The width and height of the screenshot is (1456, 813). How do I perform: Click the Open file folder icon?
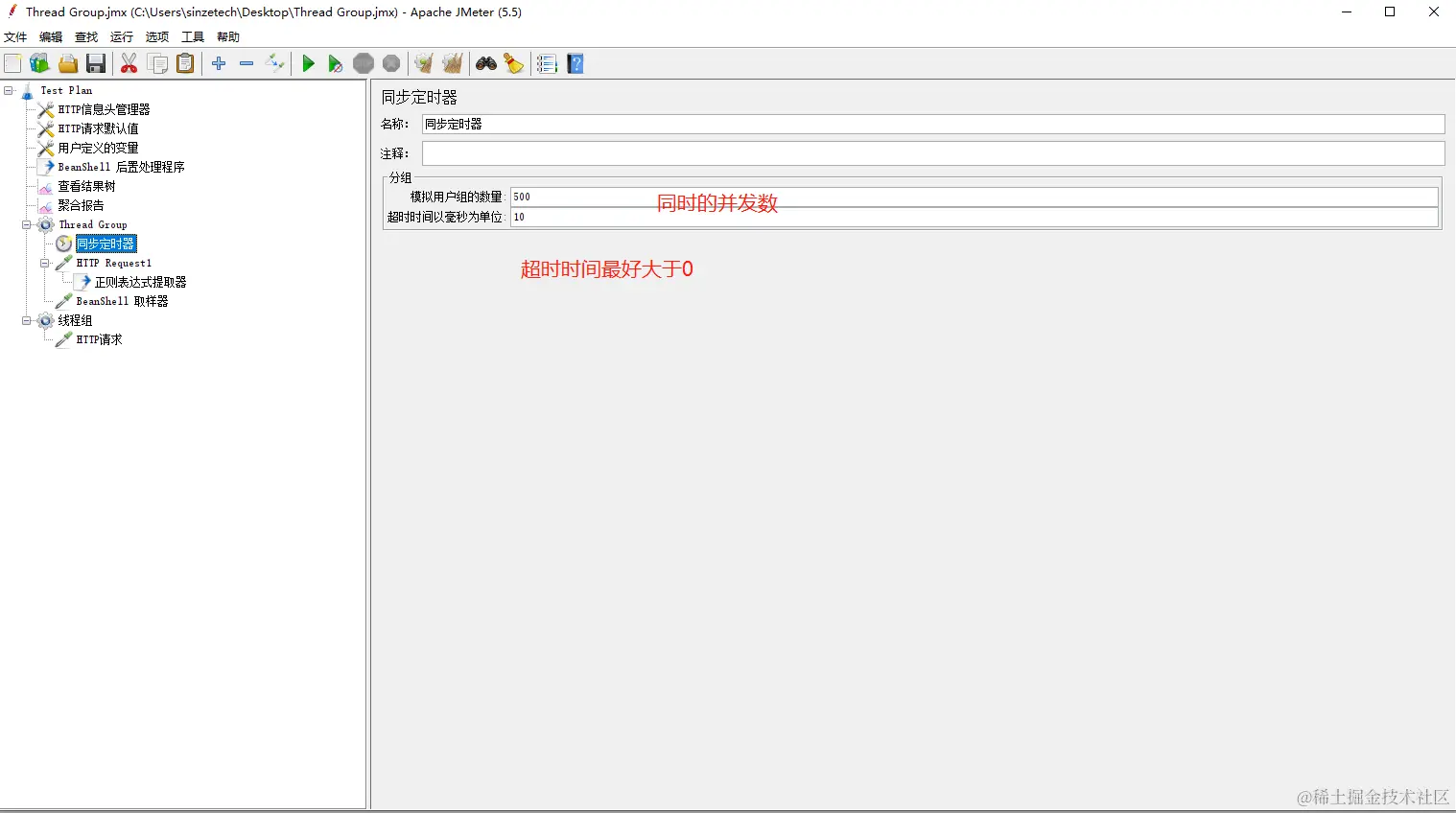(x=68, y=63)
